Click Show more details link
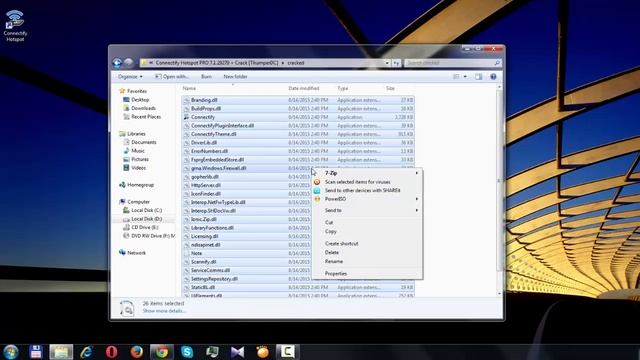The height and width of the screenshot is (360, 640). point(163,311)
